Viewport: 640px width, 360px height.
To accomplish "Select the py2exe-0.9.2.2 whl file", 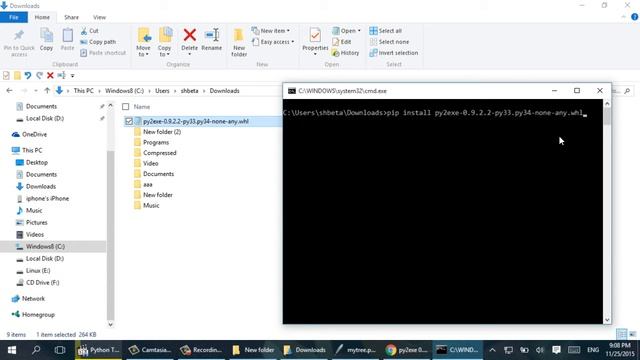I will (x=196, y=121).
